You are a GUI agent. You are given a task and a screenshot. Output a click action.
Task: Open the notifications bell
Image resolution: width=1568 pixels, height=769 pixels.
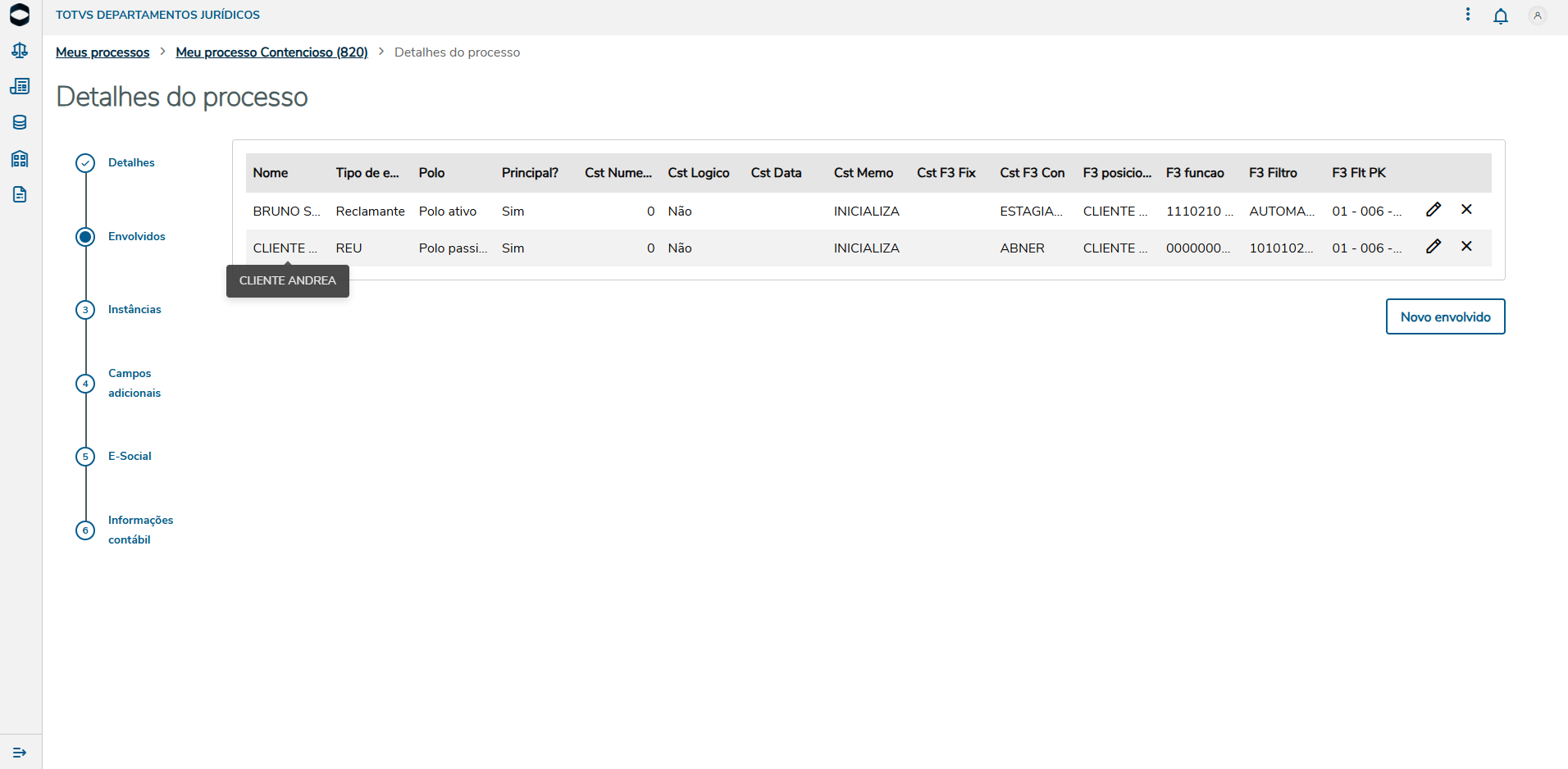tap(1501, 16)
